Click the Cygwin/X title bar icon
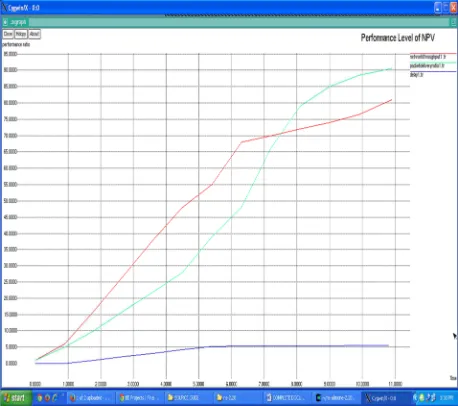This screenshot has width=458, height=406. pos(4,7)
